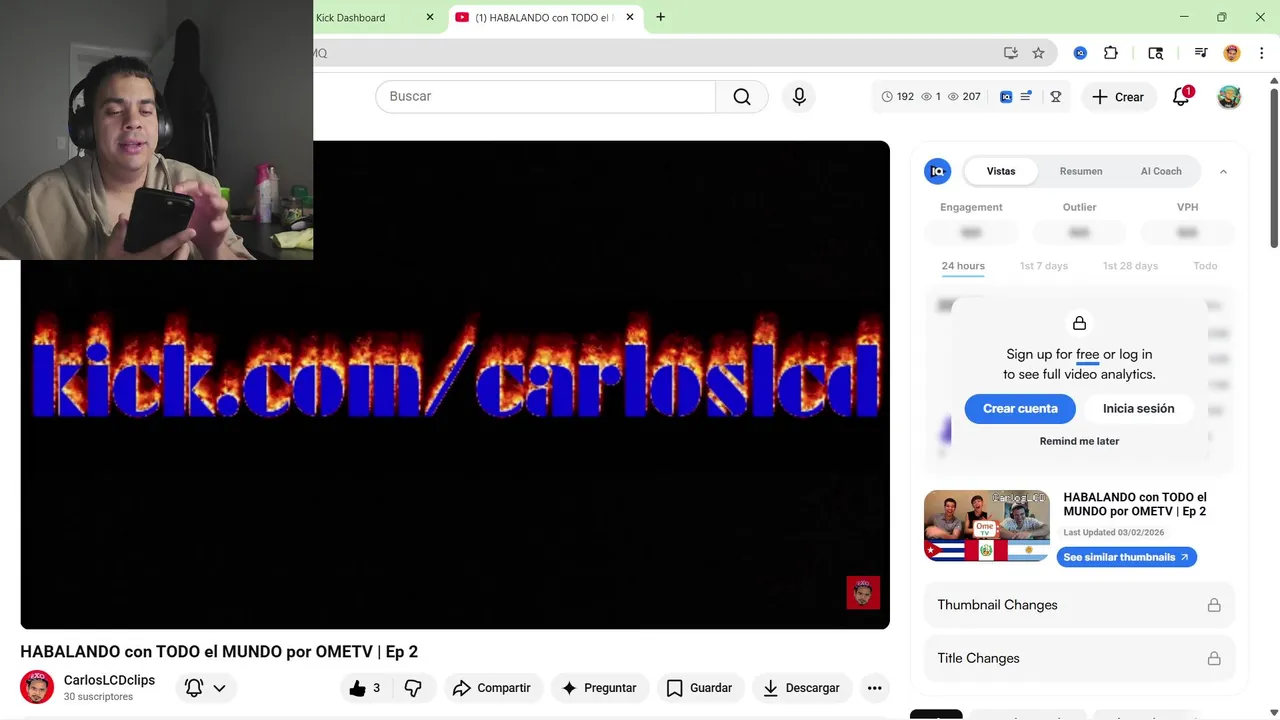This screenshot has height=720, width=1280.
Task: Dislike the video
Action: tap(413, 688)
